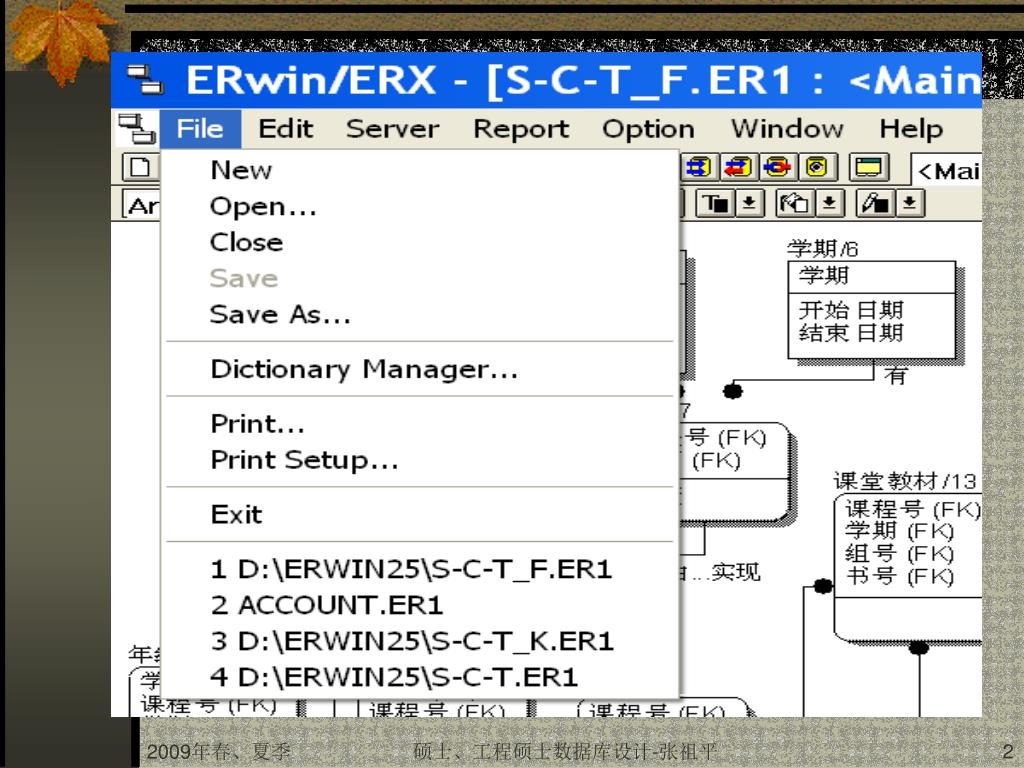Select the text color T icon

coord(715,203)
